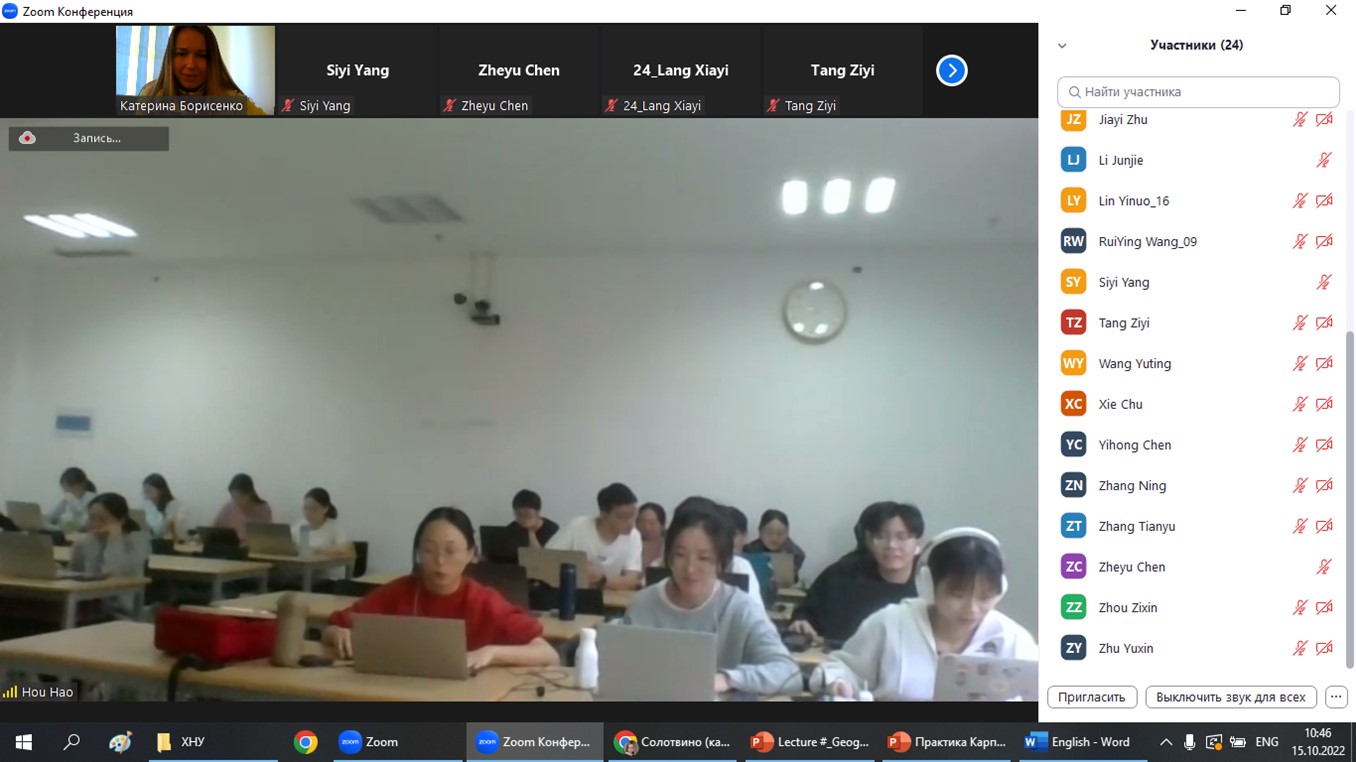Click Tang Ziyi's camera-off icon
Viewport: 1356px width, 762px height.
pyautogui.click(x=1324, y=323)
